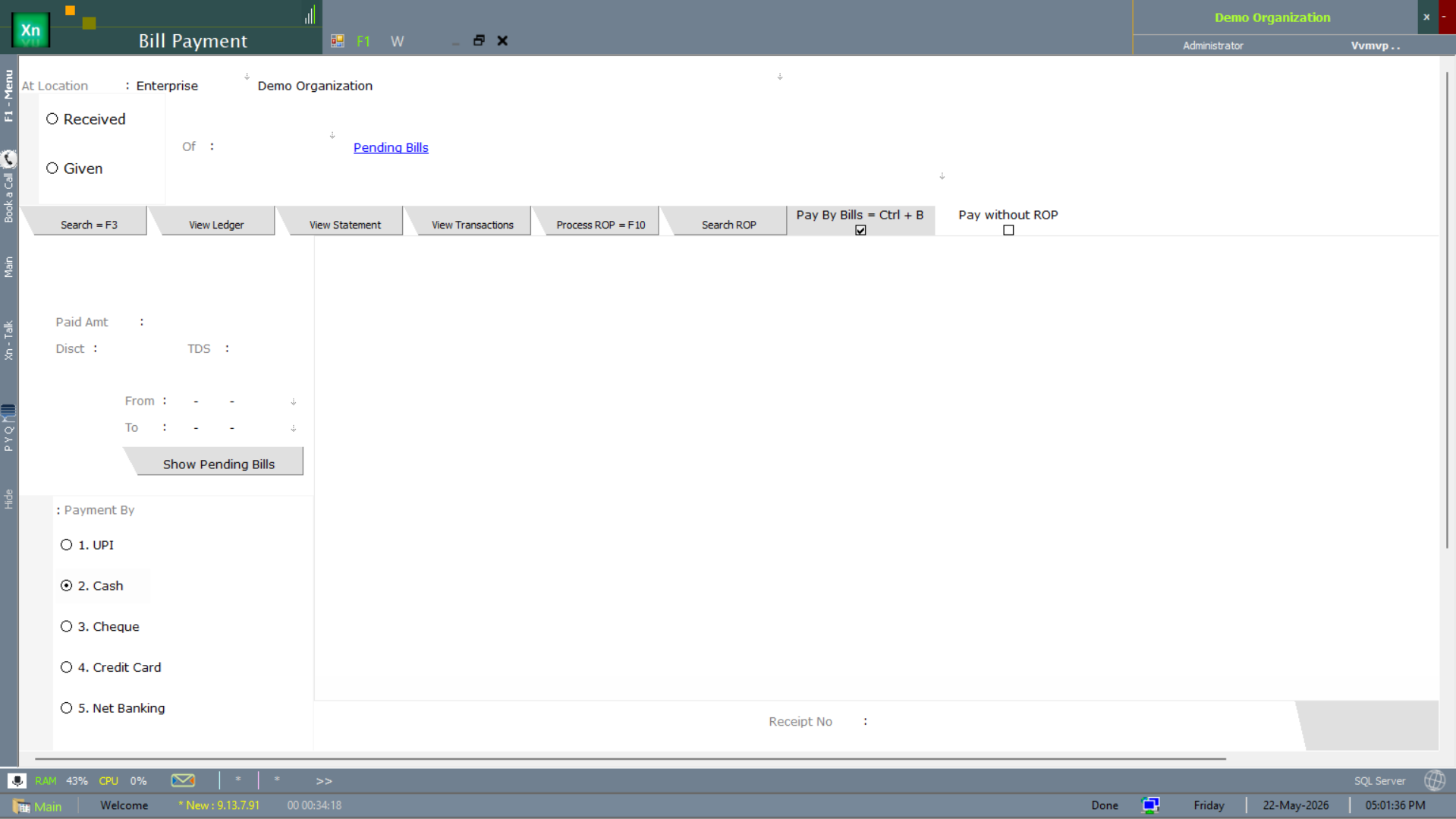Click the orange square in header
Screen dimensions: 1456x819
point(71,11)
